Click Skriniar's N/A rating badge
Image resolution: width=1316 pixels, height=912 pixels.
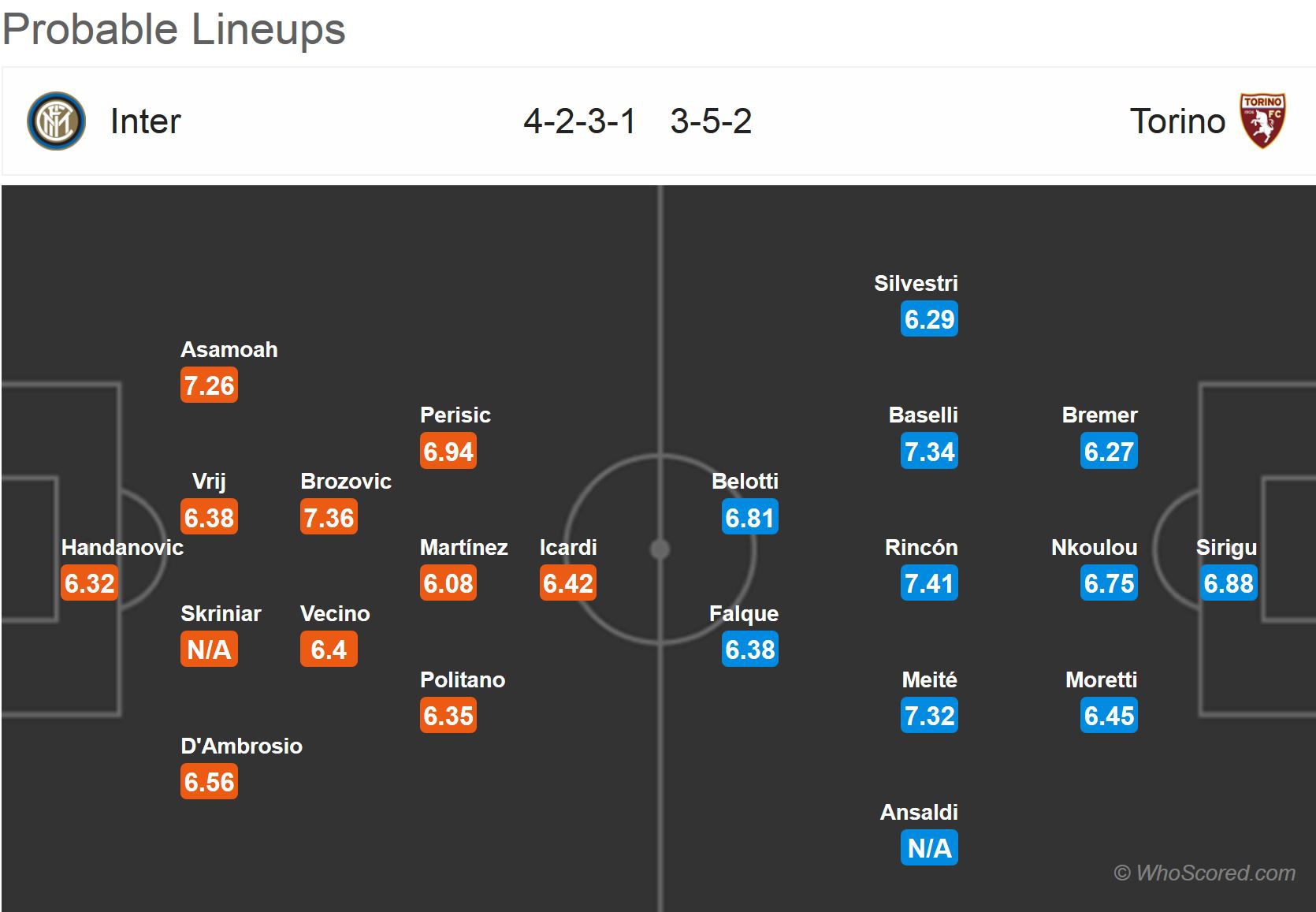pos(209,650)
